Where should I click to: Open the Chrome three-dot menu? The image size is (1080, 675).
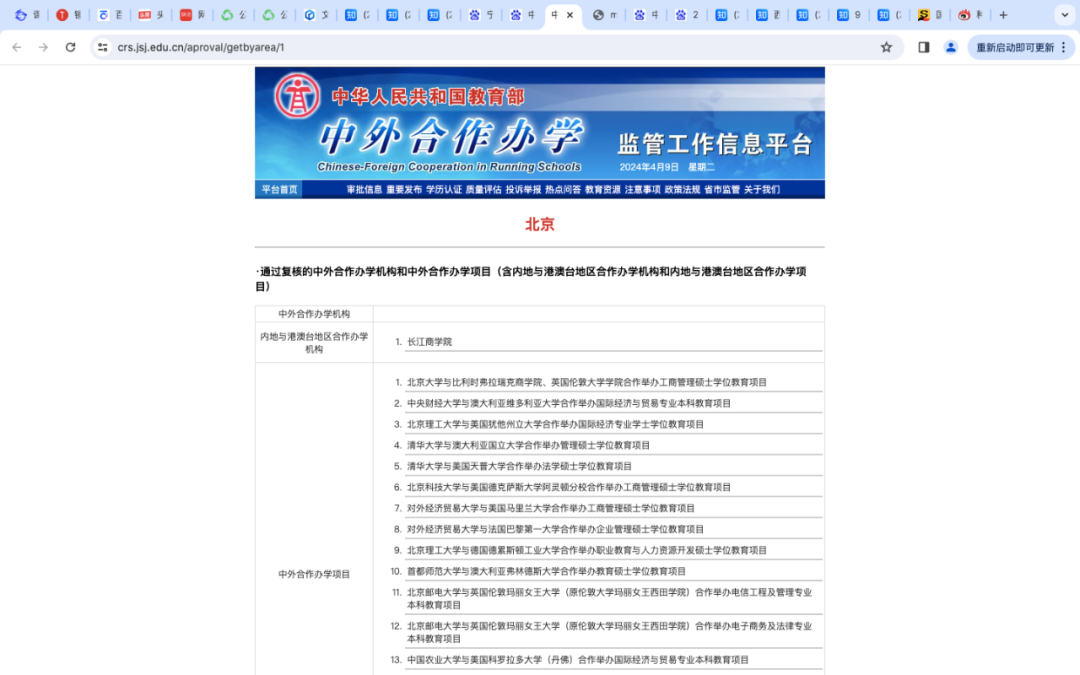[x=1064, y=48]
